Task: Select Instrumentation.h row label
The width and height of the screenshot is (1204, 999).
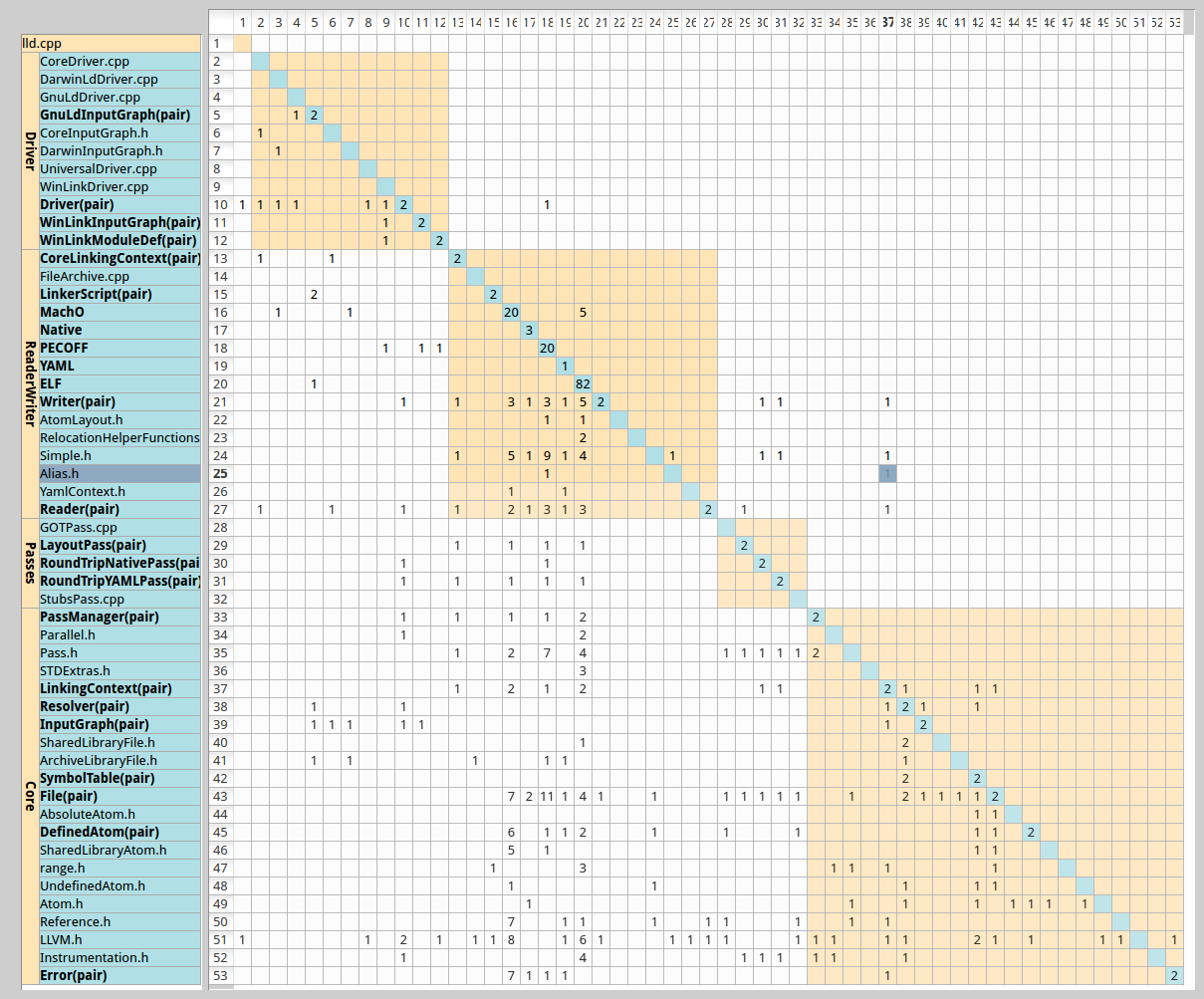Action: pos(120,958)
